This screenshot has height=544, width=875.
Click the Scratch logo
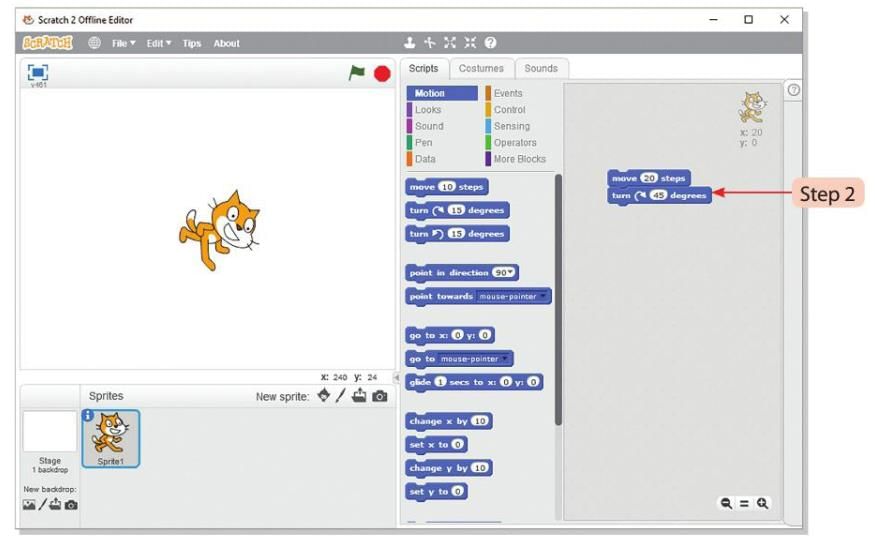pyautogui.click(x=48, y=43)
